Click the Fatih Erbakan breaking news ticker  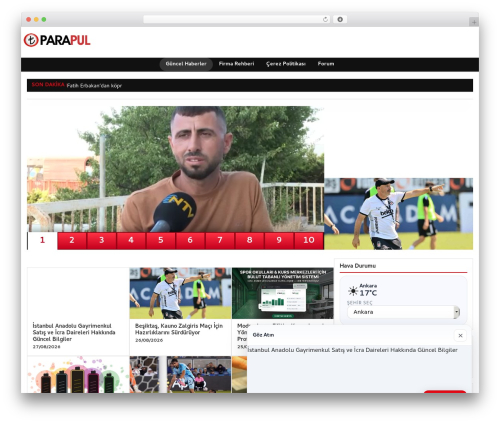click(x=94, y=86)
